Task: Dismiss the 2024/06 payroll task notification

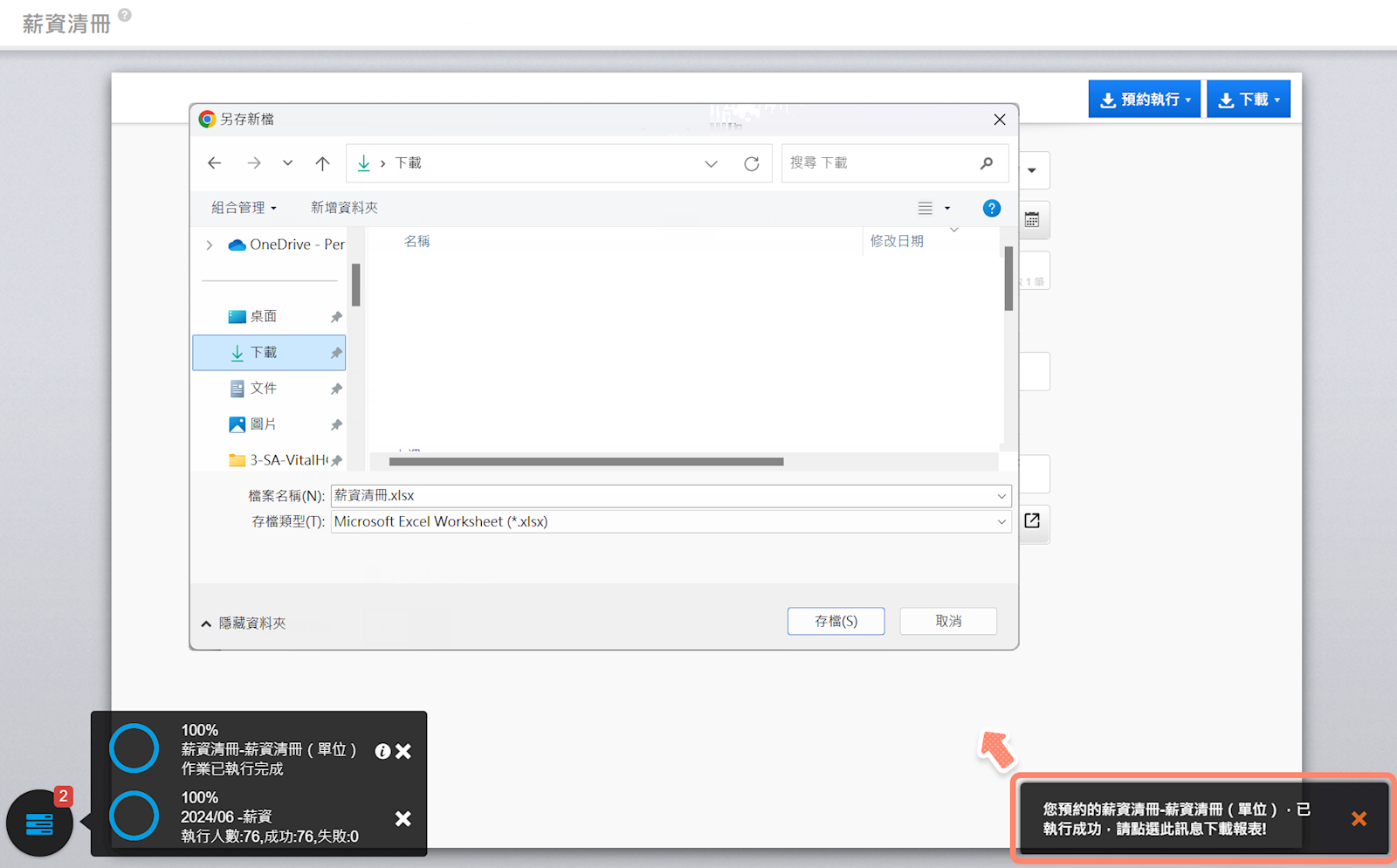Action: coord(403,818)
